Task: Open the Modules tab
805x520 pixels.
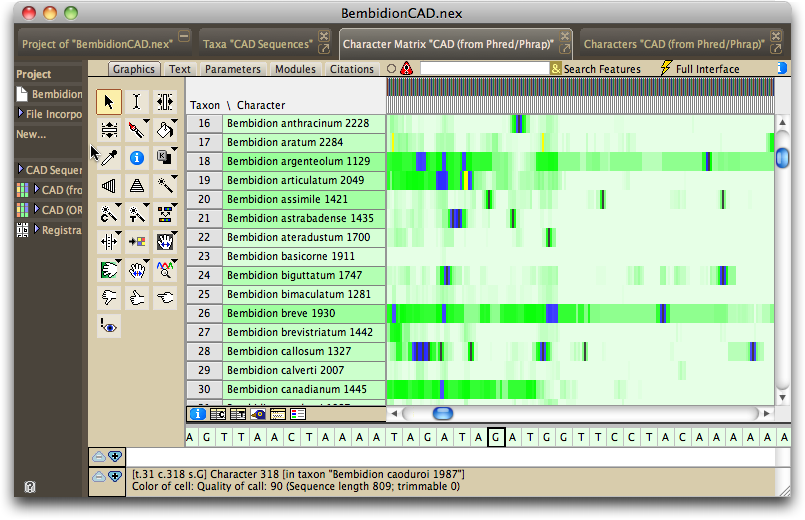Action: pyautogui.click(x=295, y=69)
